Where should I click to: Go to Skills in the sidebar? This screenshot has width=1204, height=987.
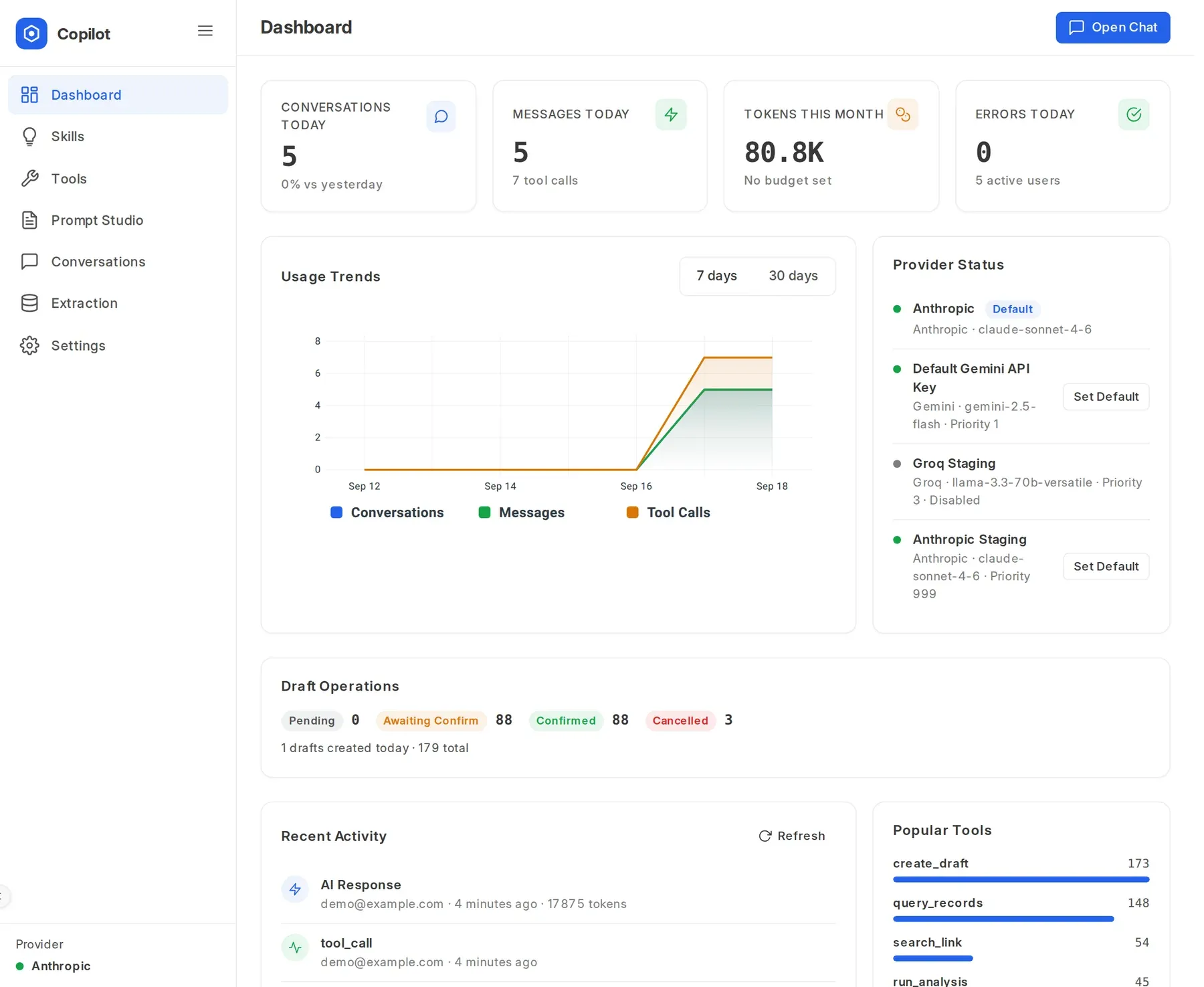(118, 137)
